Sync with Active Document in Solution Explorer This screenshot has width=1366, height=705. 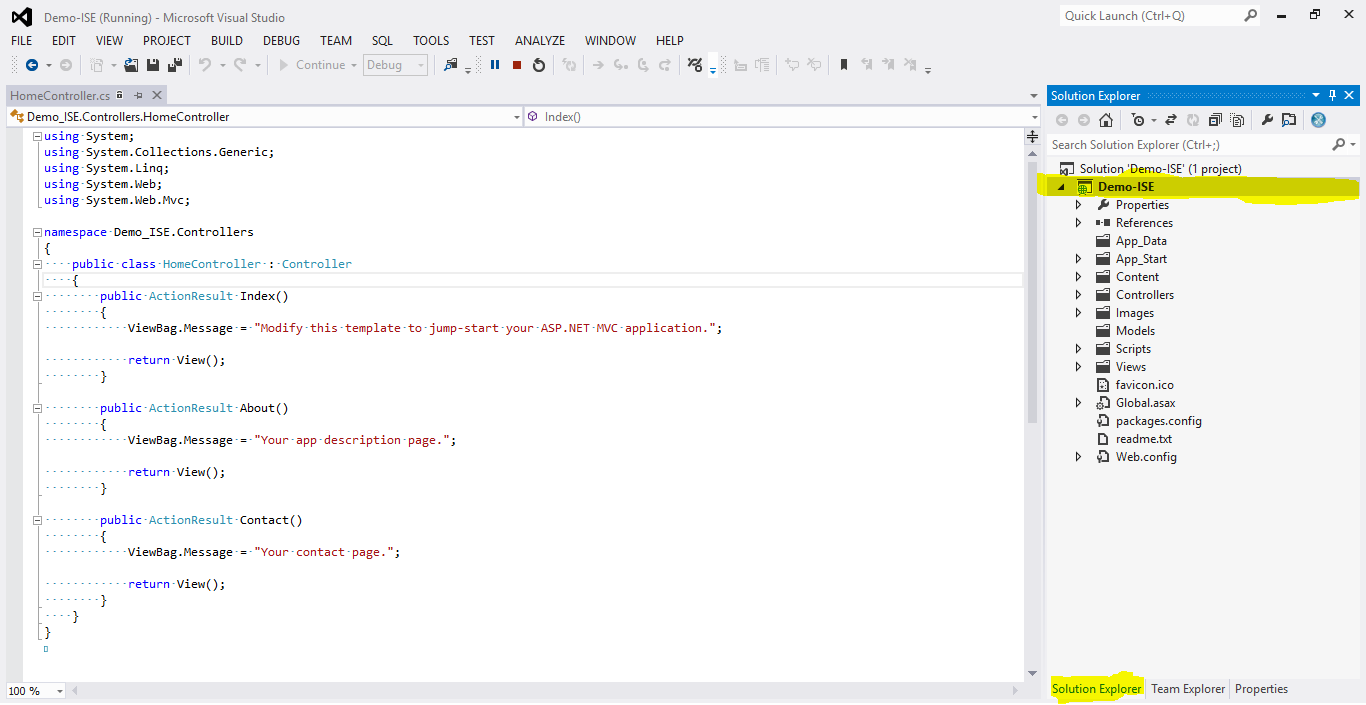[1171, 120]
